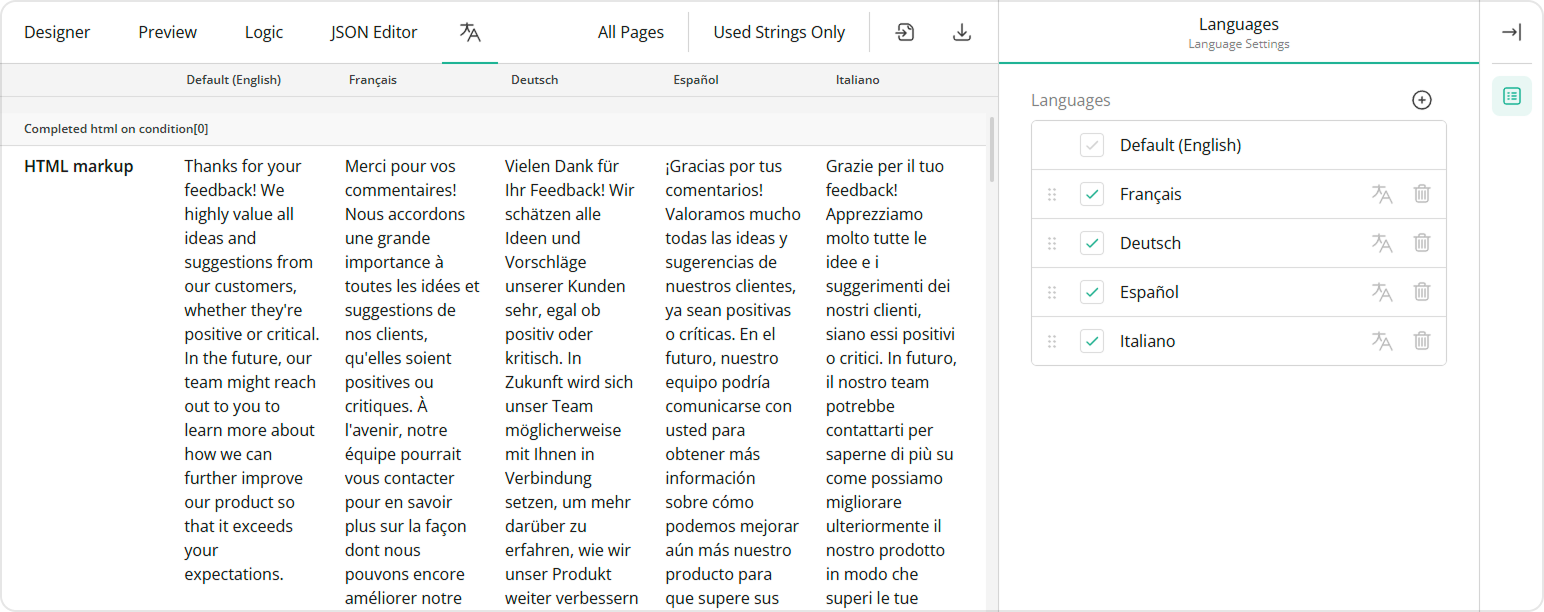Go to the Preview tab
This screenshot has height=612, width=1544.
pyautogui.click(x=167, y=31)
